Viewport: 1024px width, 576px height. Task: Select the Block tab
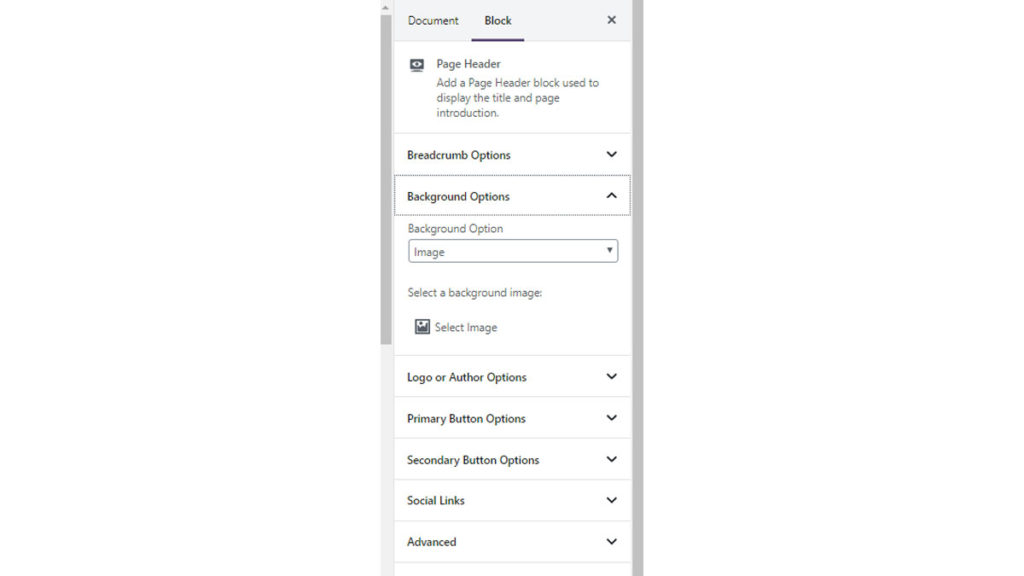coord(498,20)
